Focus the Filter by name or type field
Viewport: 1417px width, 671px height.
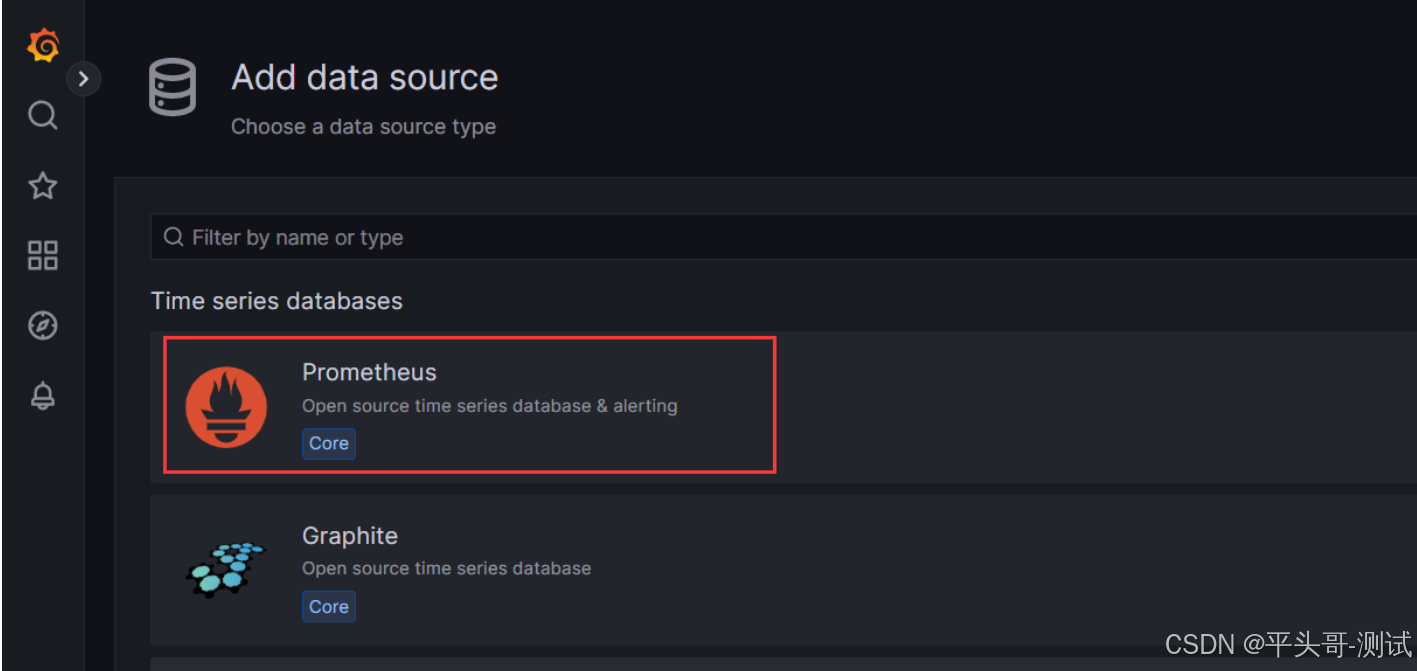783,237
